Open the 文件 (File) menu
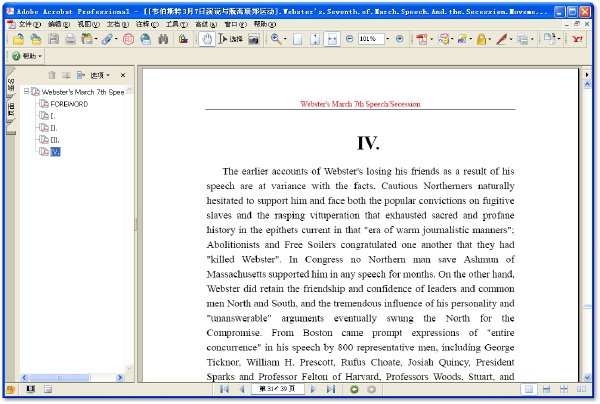This screenshot has height=404, width=600. (29, 24)
